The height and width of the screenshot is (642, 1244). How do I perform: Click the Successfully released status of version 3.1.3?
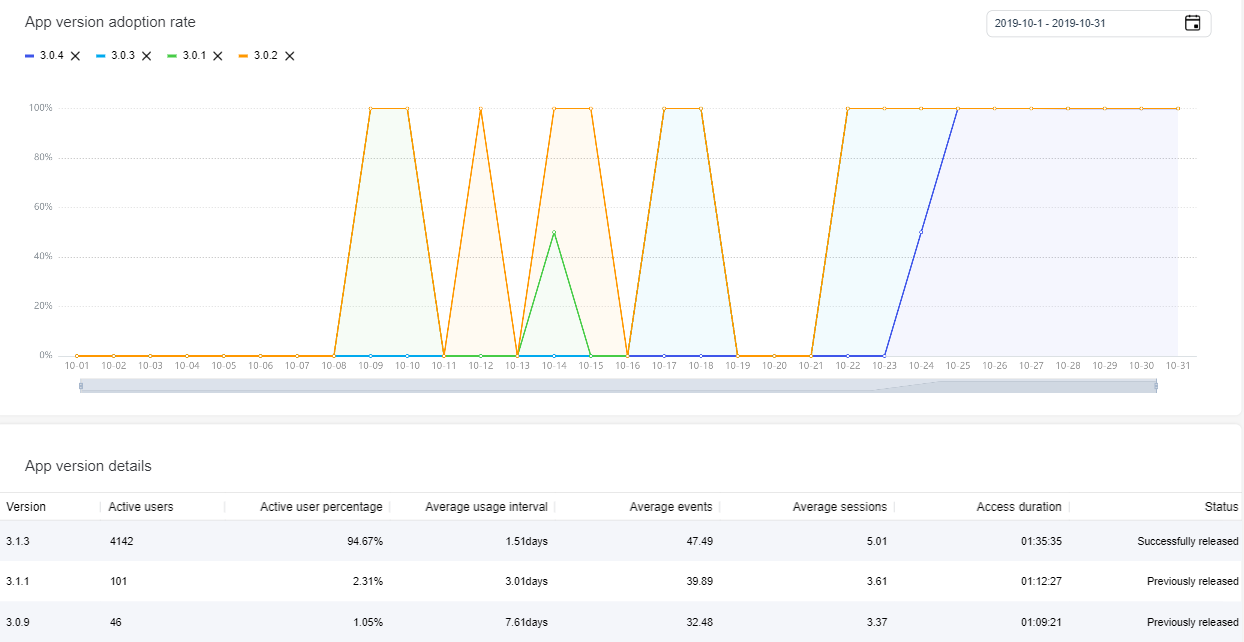pos(1189,541)
